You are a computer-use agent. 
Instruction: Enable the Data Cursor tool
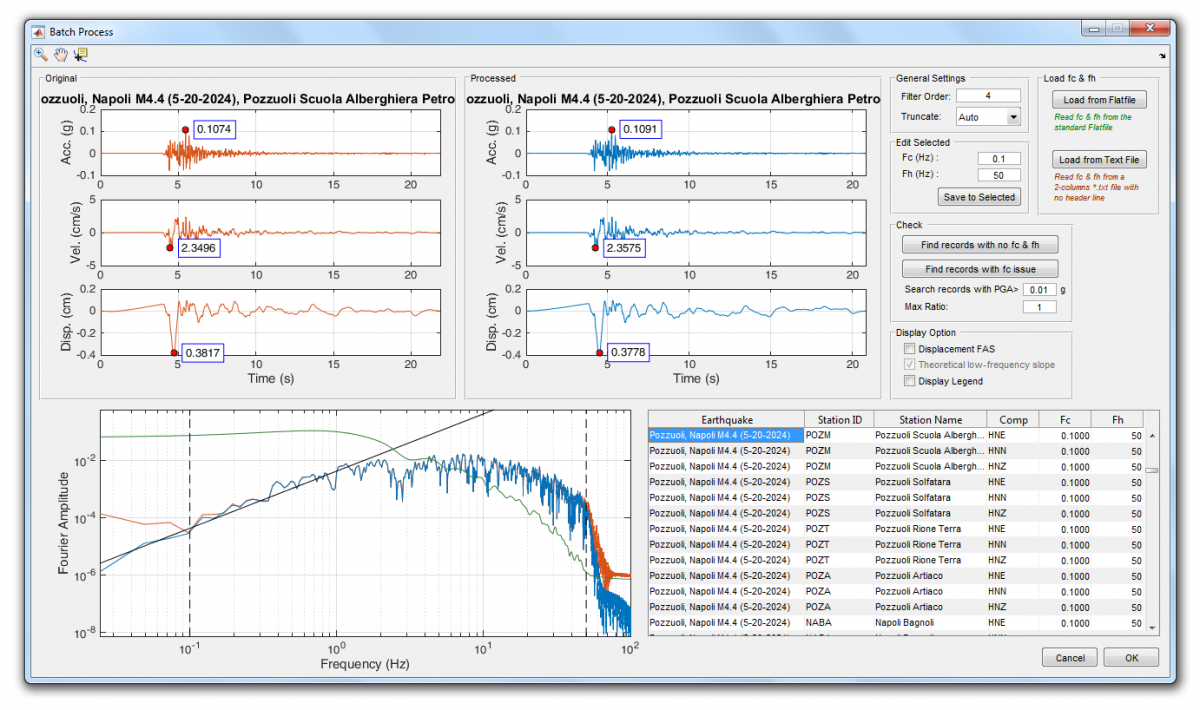pyautogui.click(x=81, y=55)
